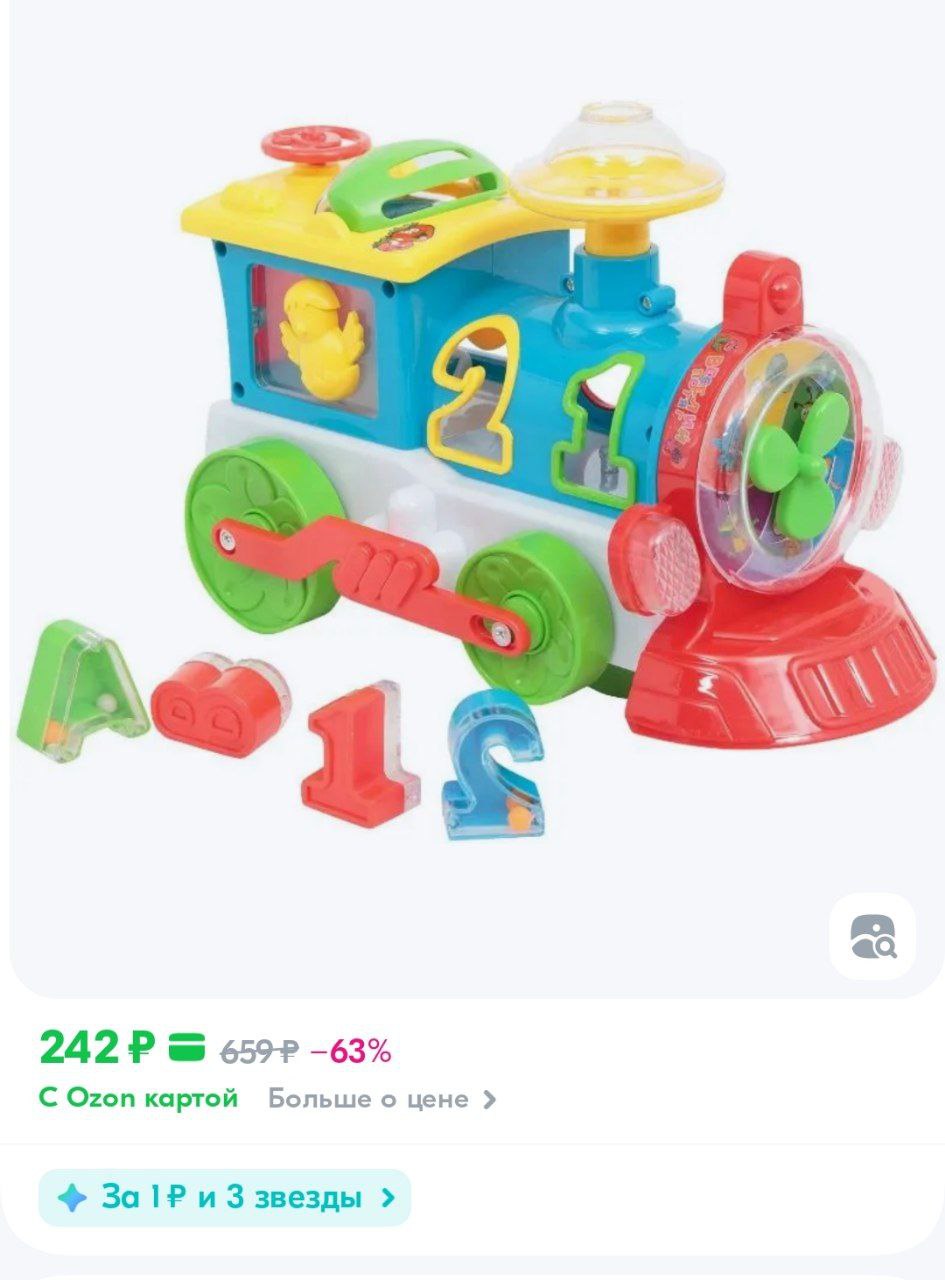Click the sparkle icon in stars offer
945x1280 pixels.
72,1197
